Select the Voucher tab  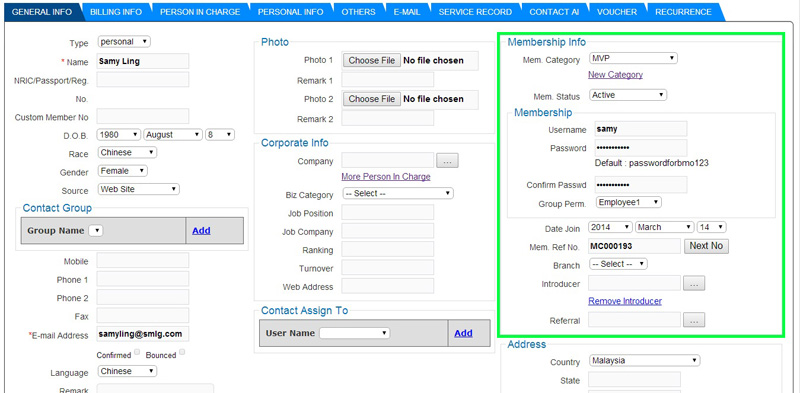617,12
